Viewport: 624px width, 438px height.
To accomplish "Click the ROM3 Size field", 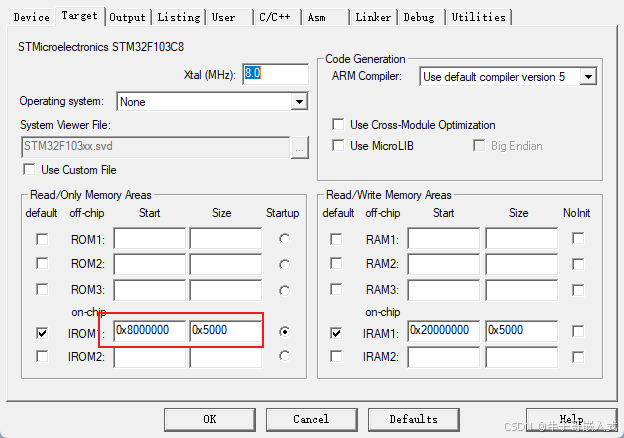I will [x=226, y=290].
